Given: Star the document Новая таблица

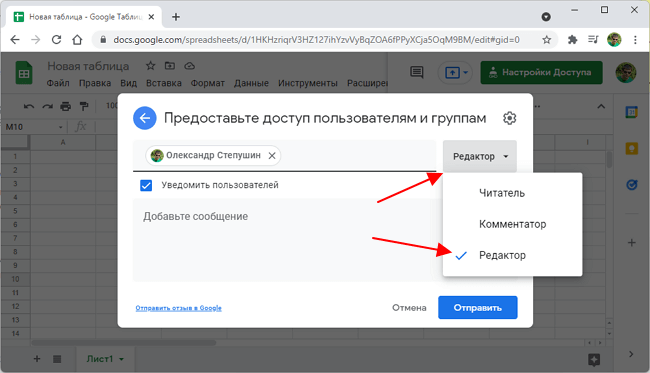Looking at the screenshot, I should (x=150, y=66).
